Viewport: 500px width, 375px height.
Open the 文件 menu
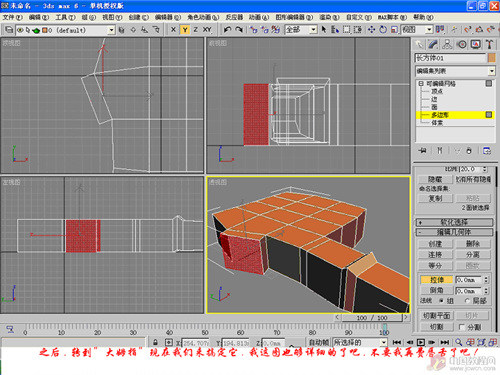(12, 17)
